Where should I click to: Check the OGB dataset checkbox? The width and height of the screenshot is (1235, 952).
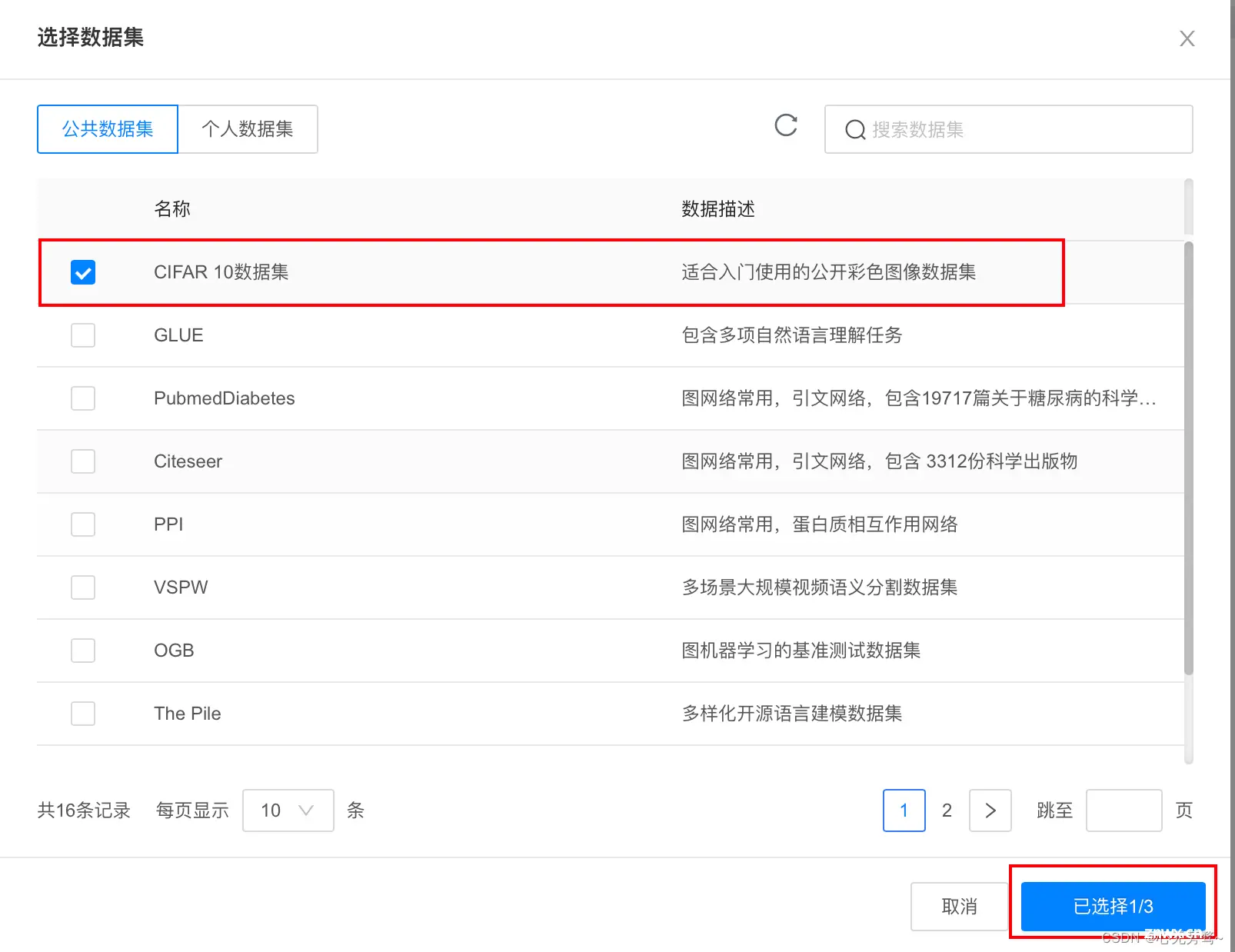83,651
